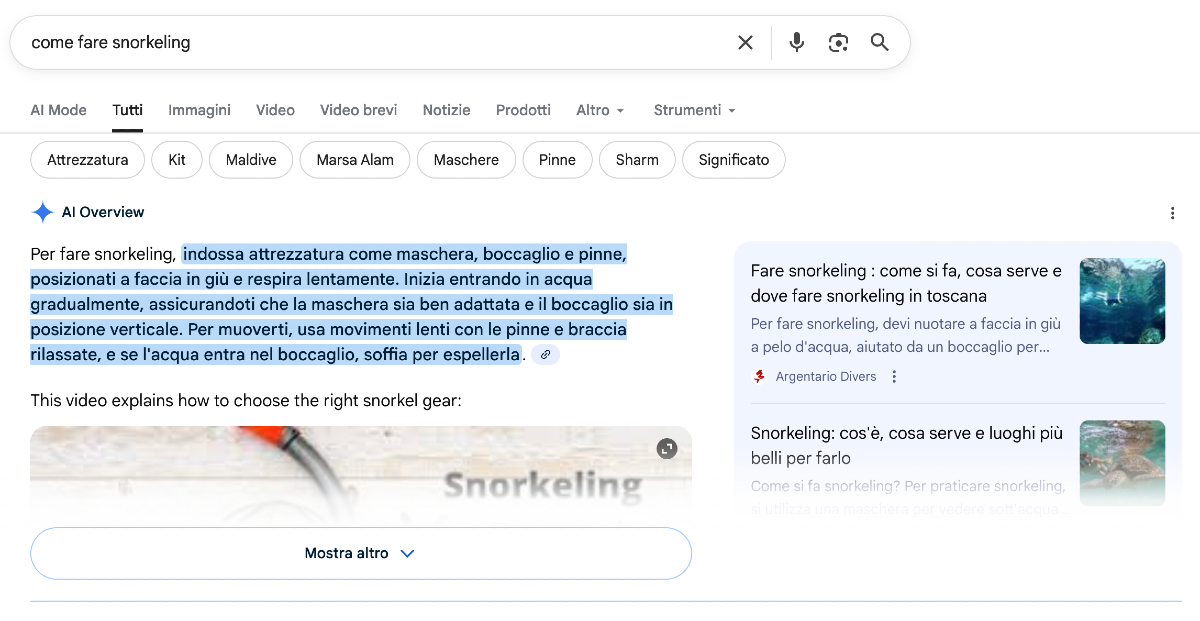Click the microphone voice search icon

(796, 42)
